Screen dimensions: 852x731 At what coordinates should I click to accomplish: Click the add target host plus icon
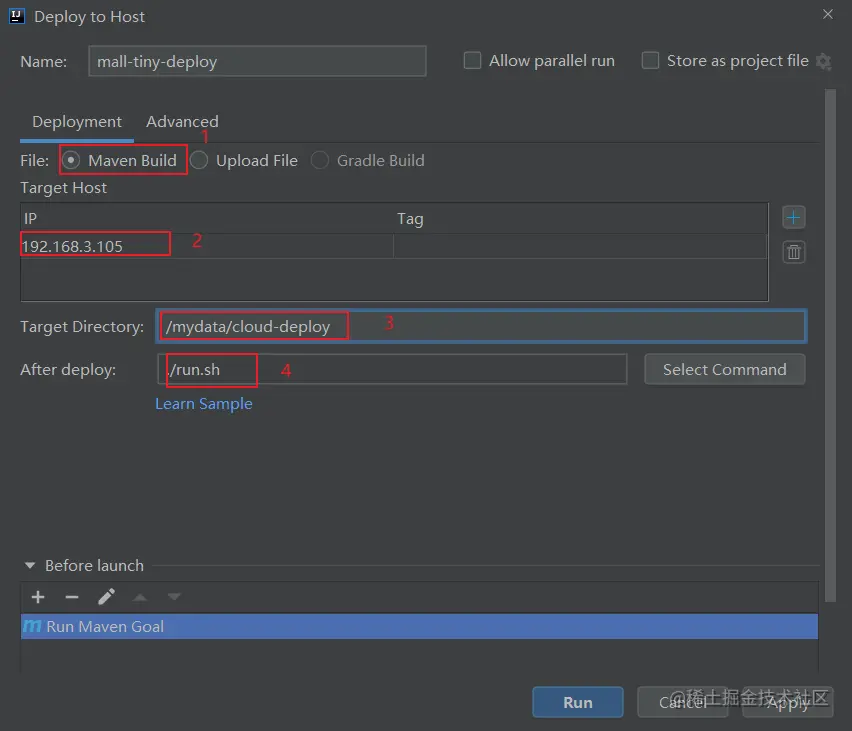[793, 218]
